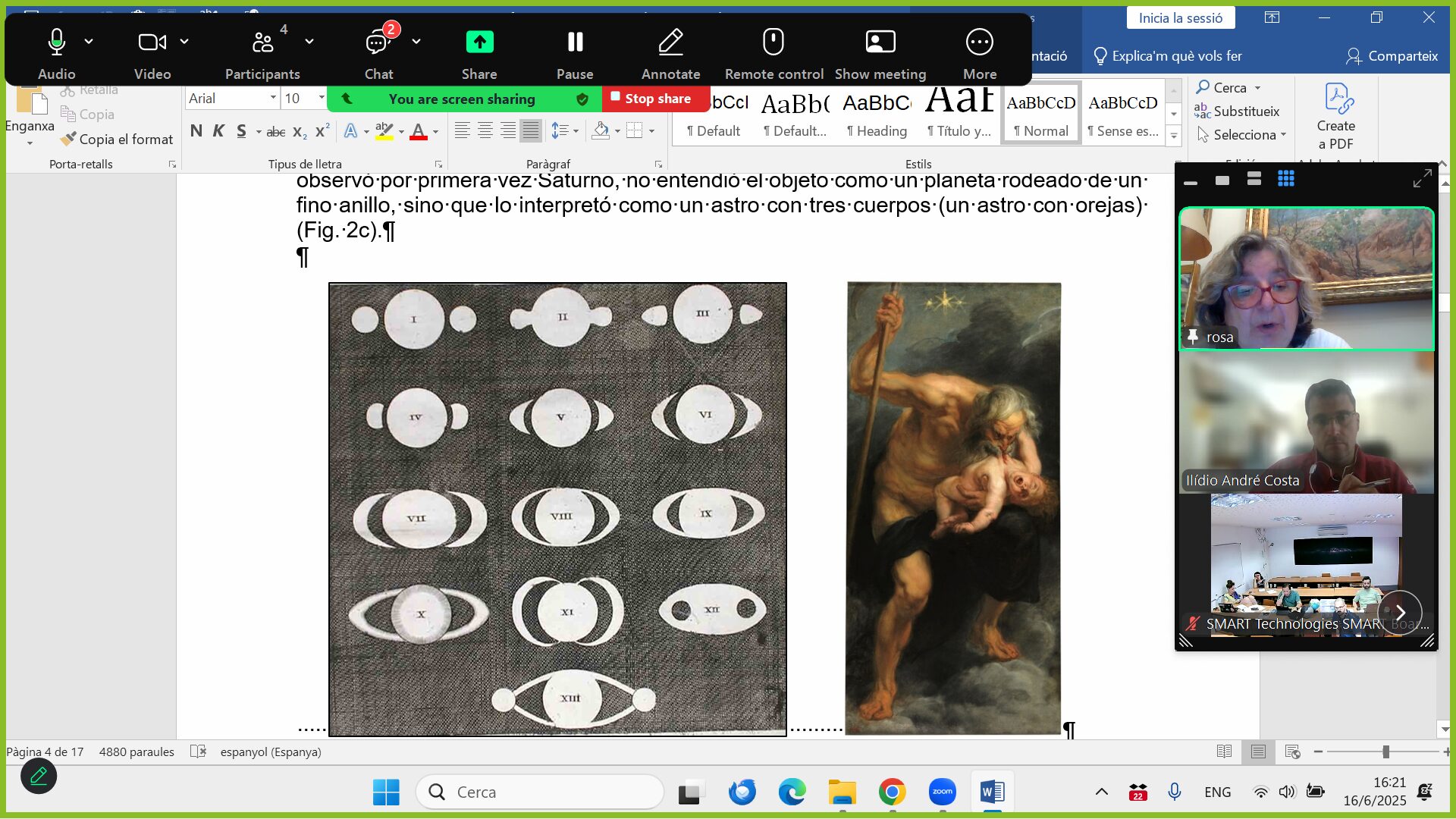Image resolution: width=1456 pixels, height=819 pixels.
Task: Click Substitueix replace button
Action: tap(1237, 111)
